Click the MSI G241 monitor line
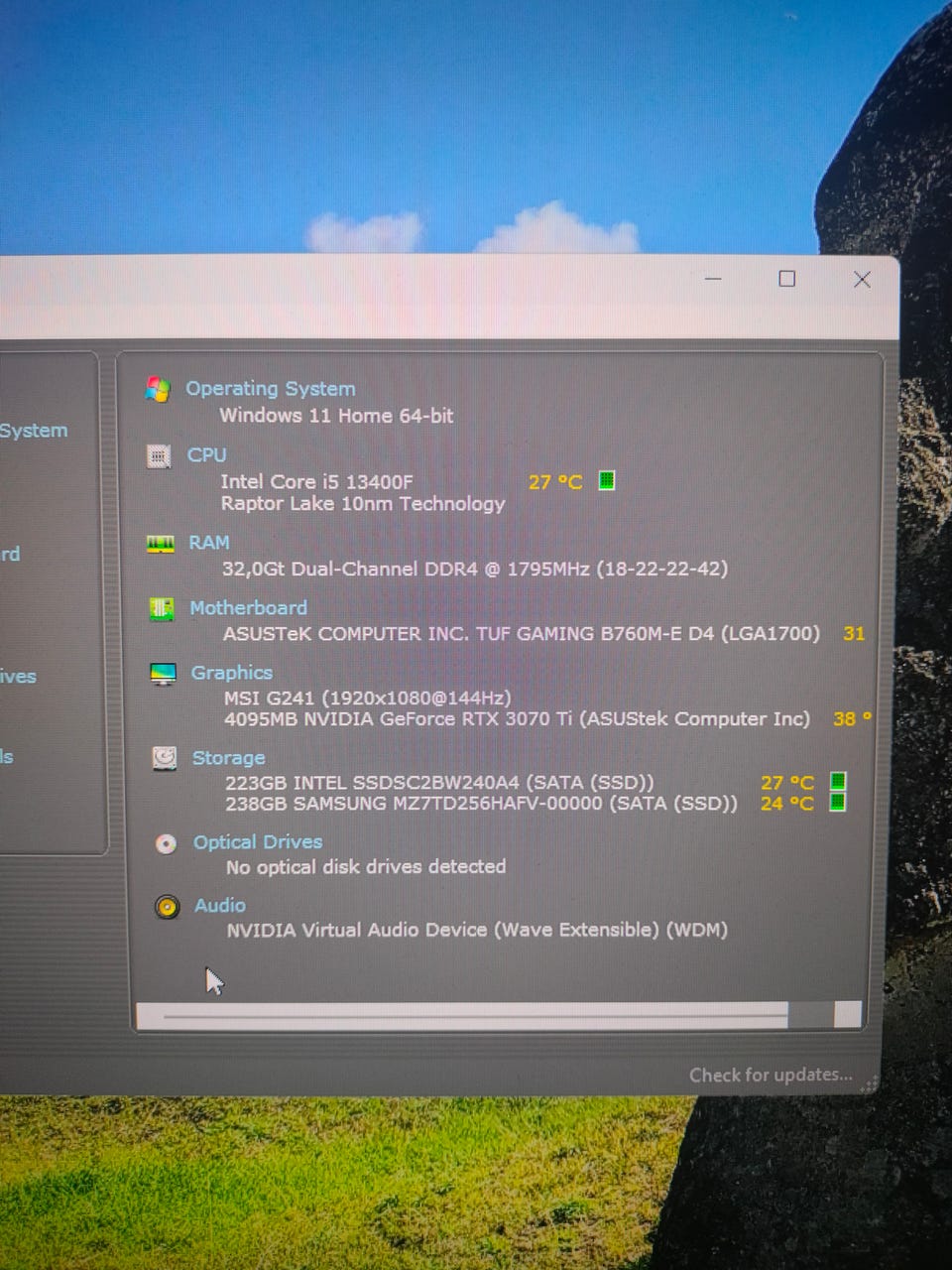The height and width of the screenshot is (1270, 952). (368, 698)
